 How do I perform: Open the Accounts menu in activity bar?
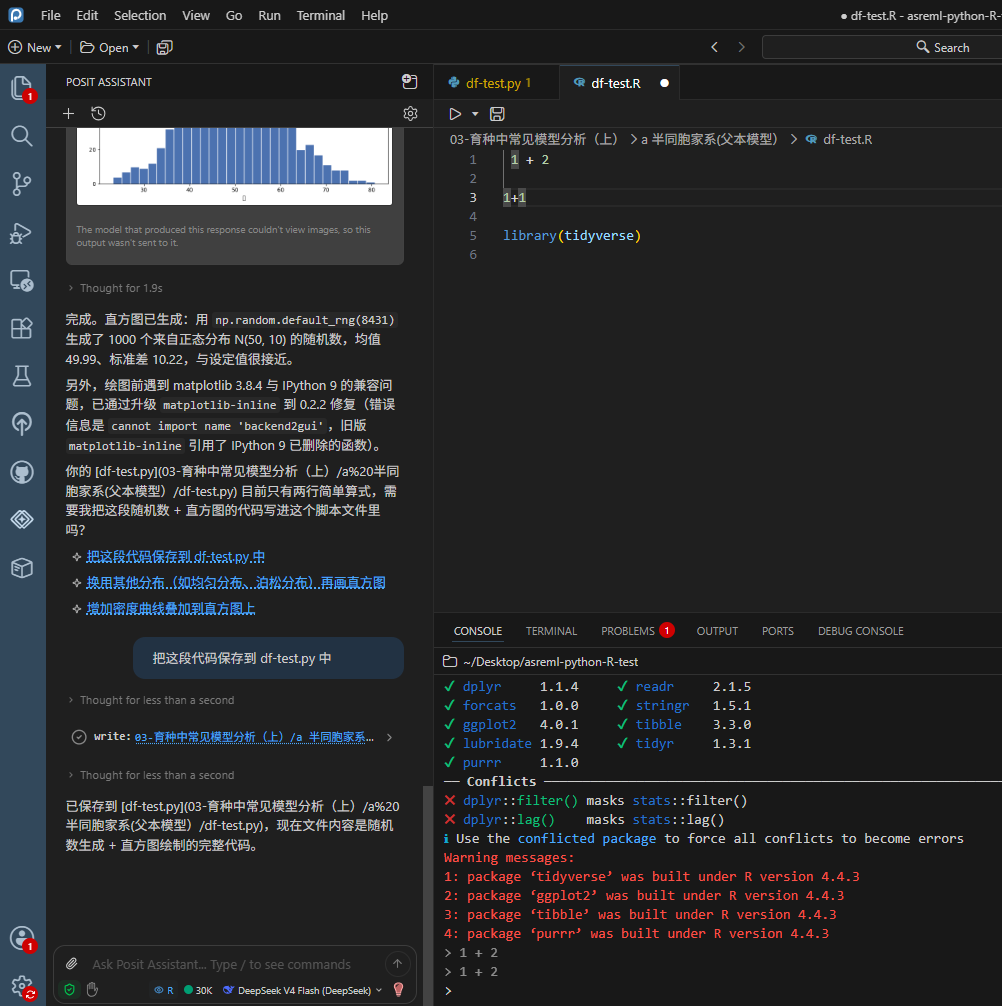(x=22, y=938)
